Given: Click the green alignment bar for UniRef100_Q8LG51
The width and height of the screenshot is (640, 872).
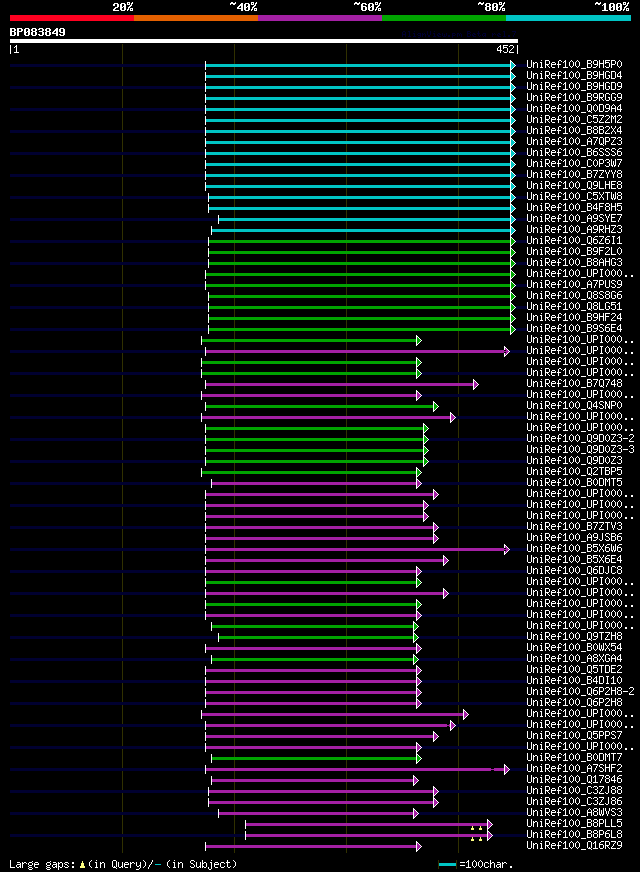Looking at the screenshot, I should tap(362, 307).
